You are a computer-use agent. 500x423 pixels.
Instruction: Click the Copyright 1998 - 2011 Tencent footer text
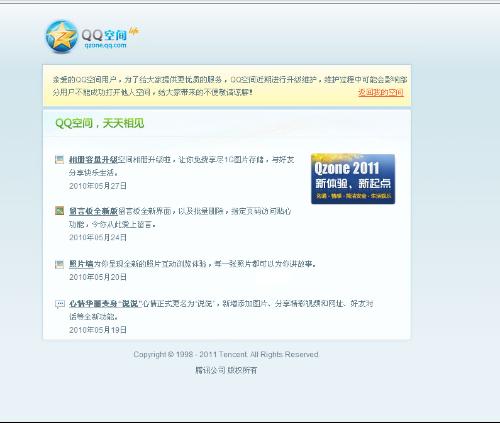tap(226, 354)
